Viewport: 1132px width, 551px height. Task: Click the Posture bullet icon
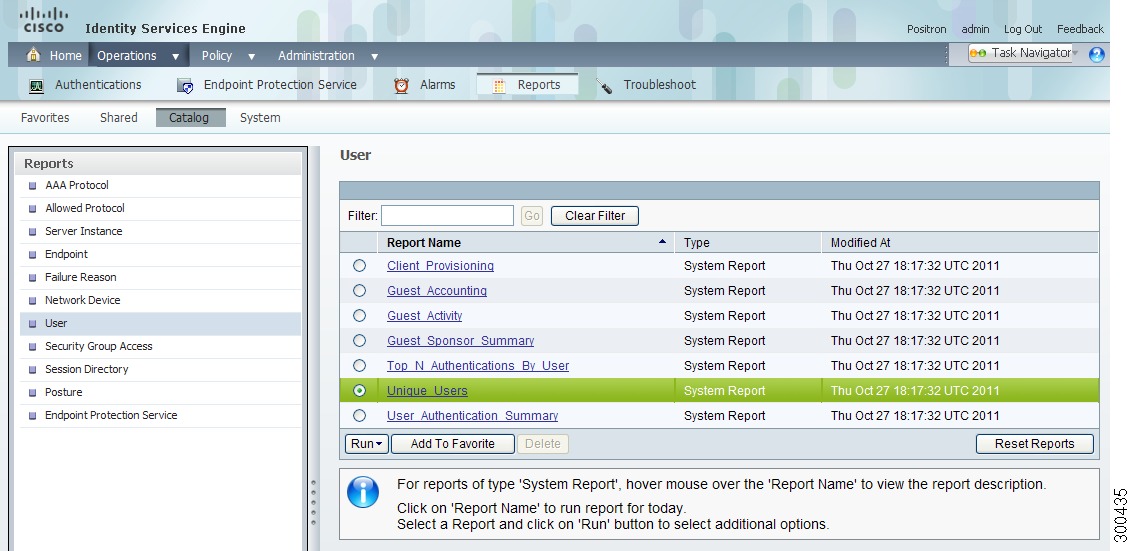(32, 394)
